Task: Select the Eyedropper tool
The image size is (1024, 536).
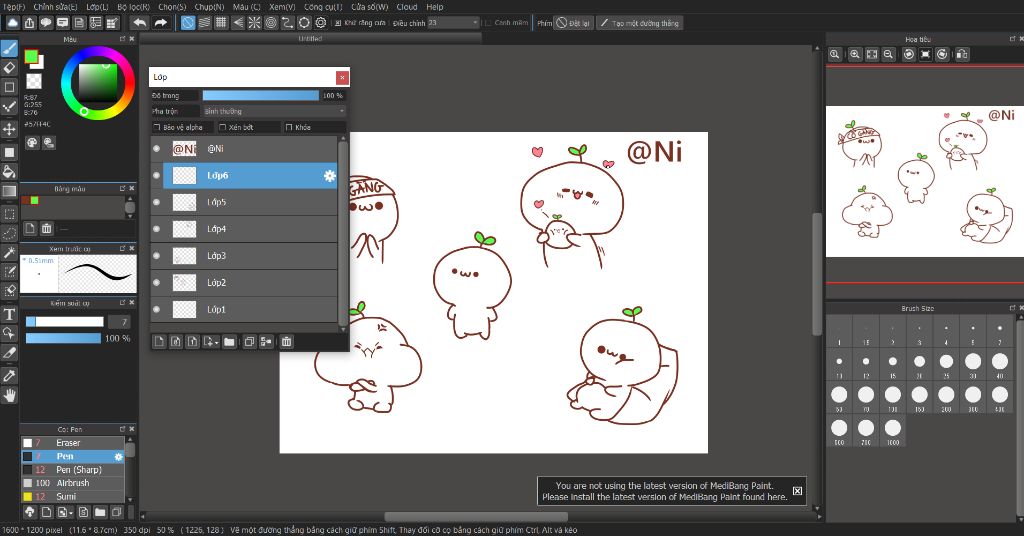Action: [x=9, y=376]
